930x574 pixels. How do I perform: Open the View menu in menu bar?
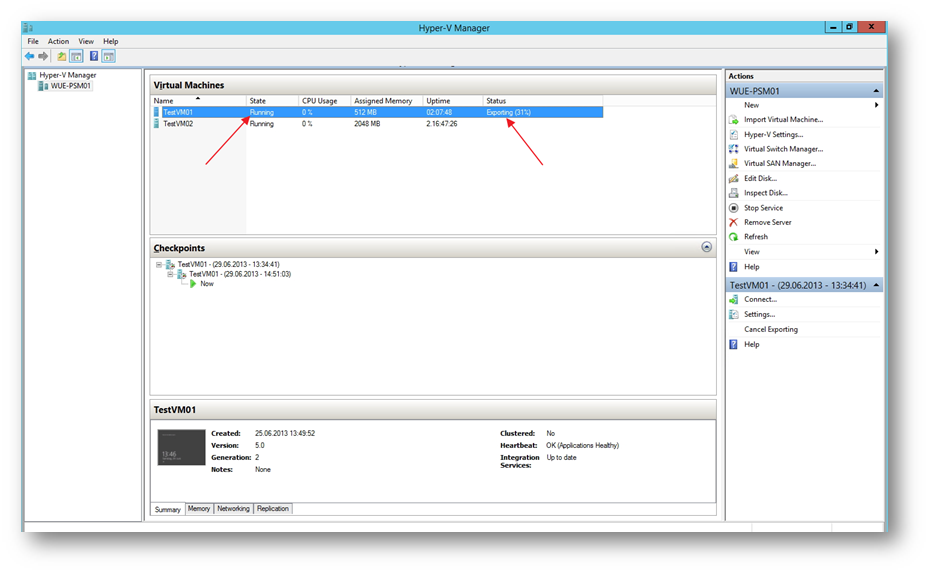coord(86,42)
